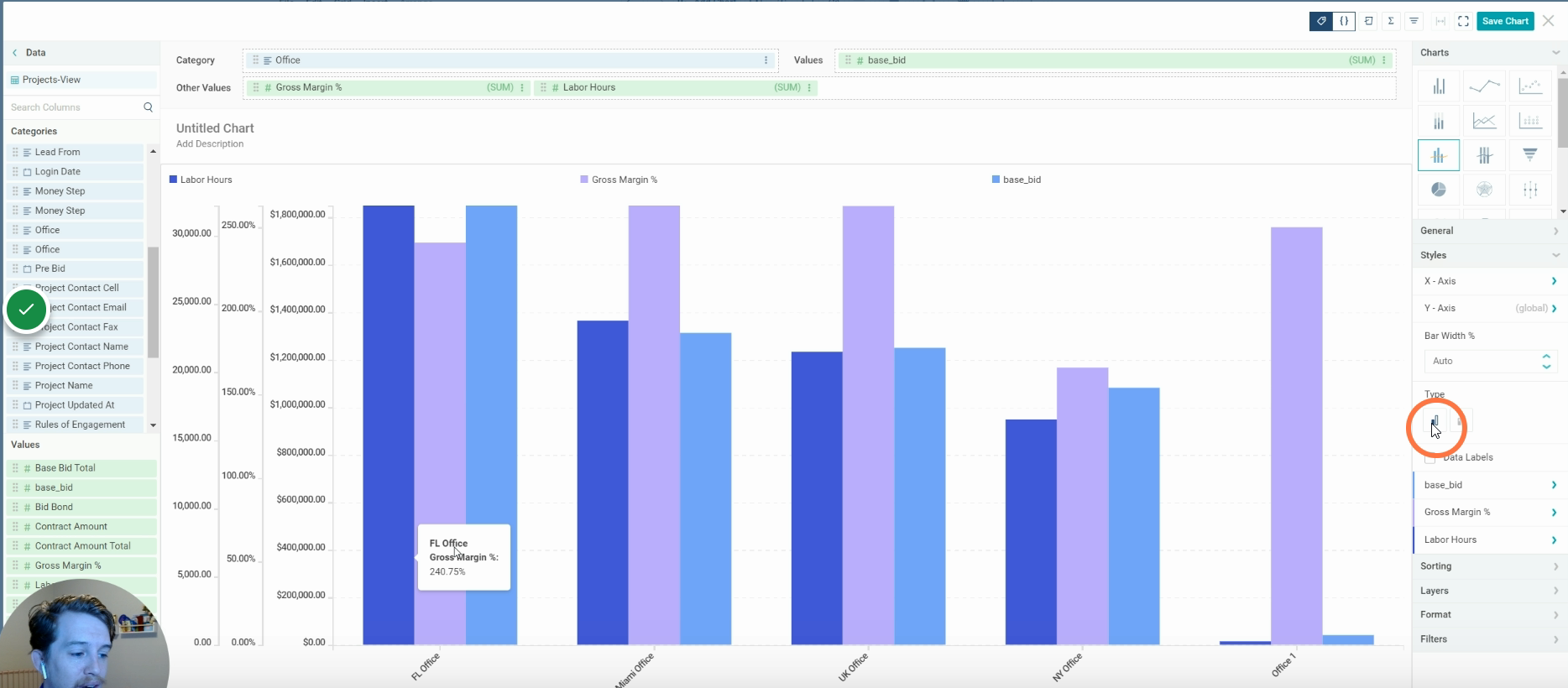
Task: Edit the Untitled Chart title
Action: pos(215,128)
